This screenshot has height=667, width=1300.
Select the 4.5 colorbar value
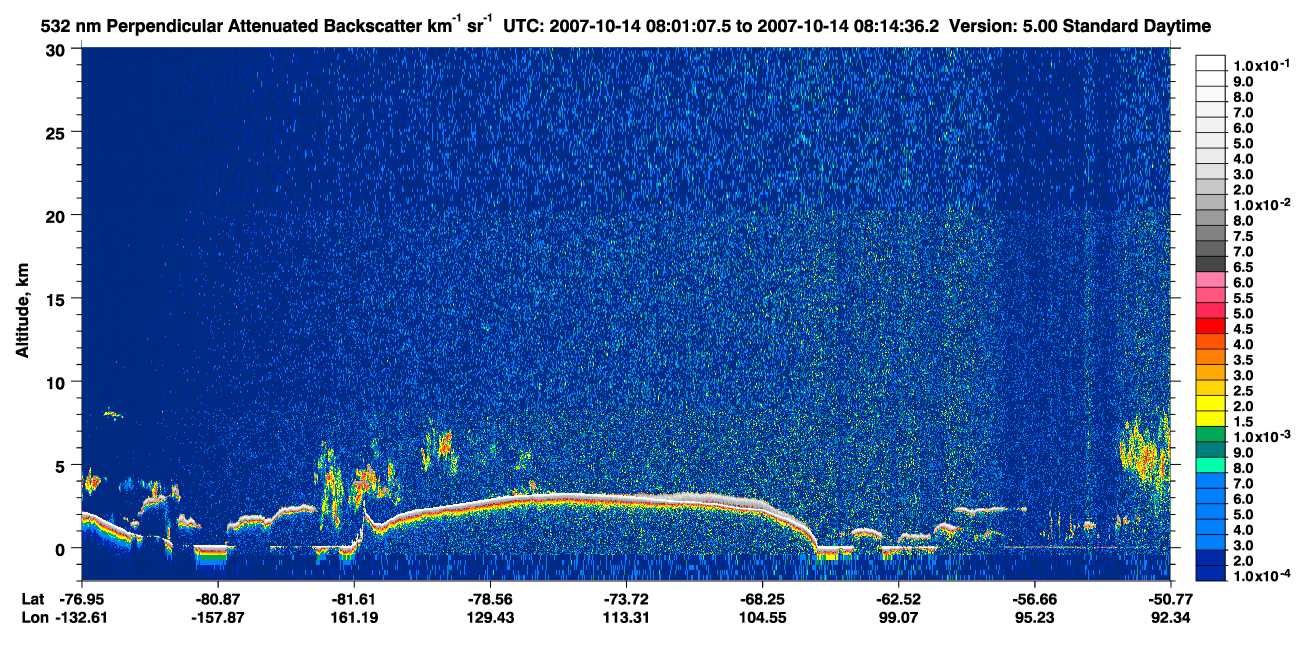1243,329
